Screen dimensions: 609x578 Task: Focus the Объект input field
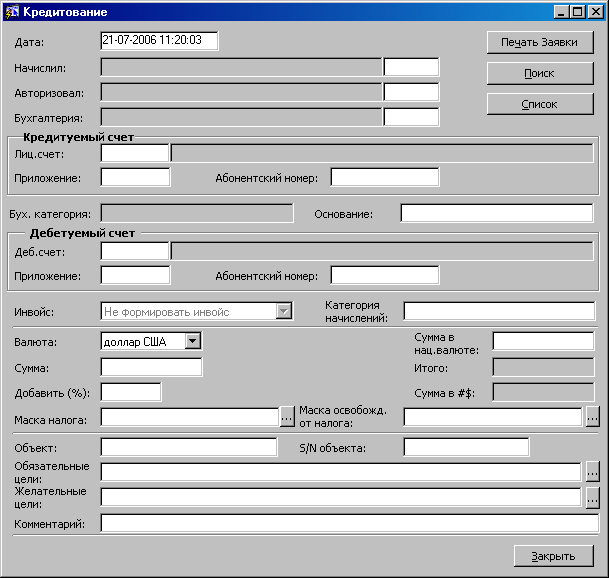189,447
